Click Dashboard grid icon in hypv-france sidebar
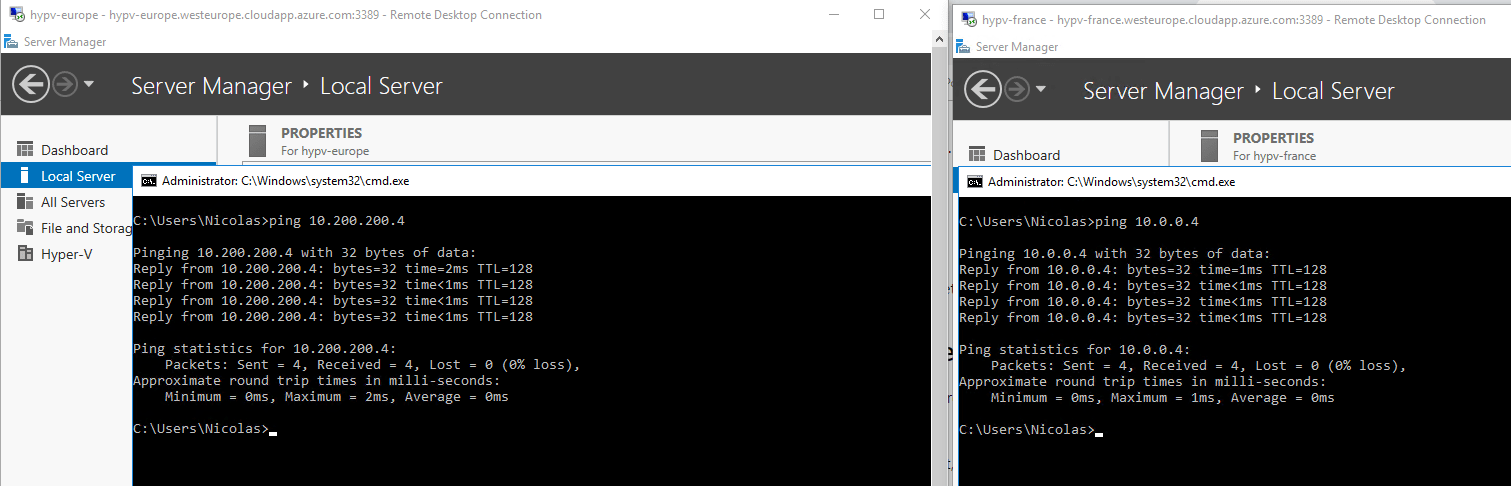This screenshot has width=1511, height=486. (977, 155)
